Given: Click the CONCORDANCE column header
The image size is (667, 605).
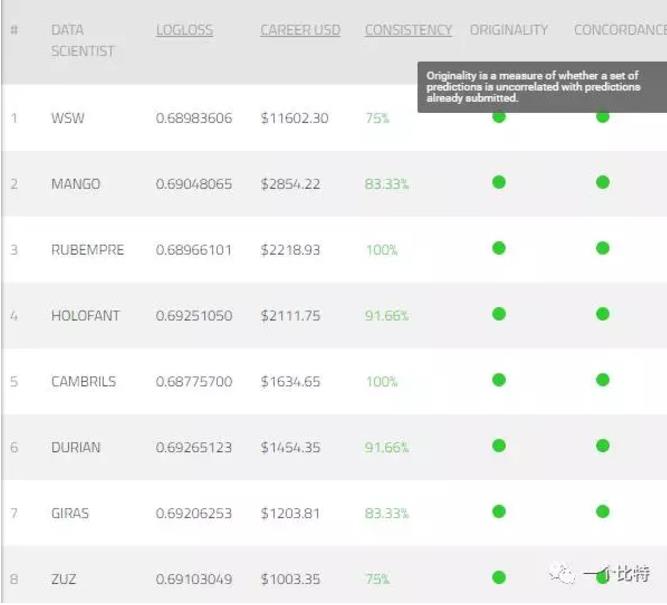Looking at the screenshot, I should pyautogui.click(x=620, y=30).
